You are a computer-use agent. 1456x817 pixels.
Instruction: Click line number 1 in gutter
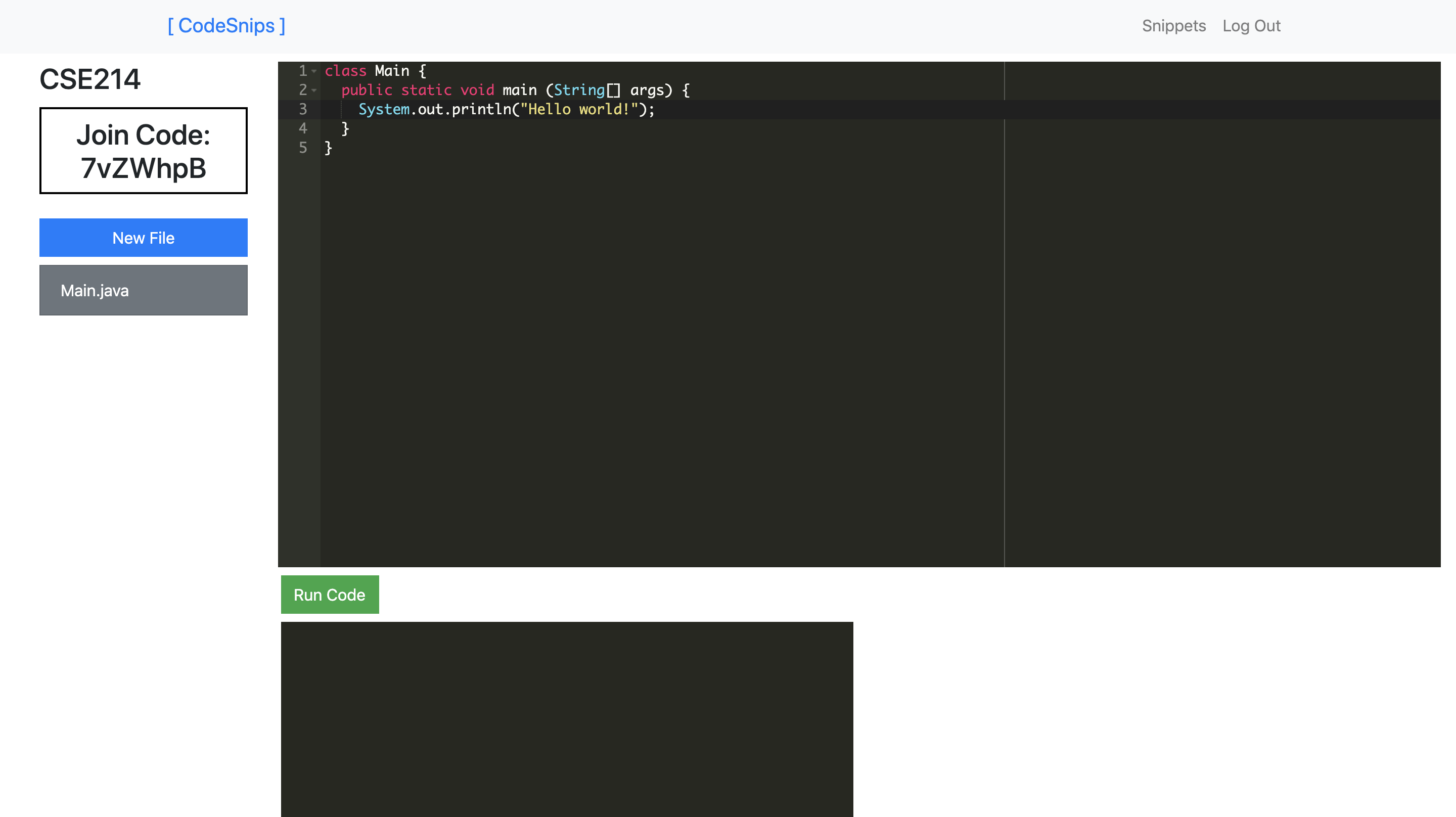tap(303, 71)
